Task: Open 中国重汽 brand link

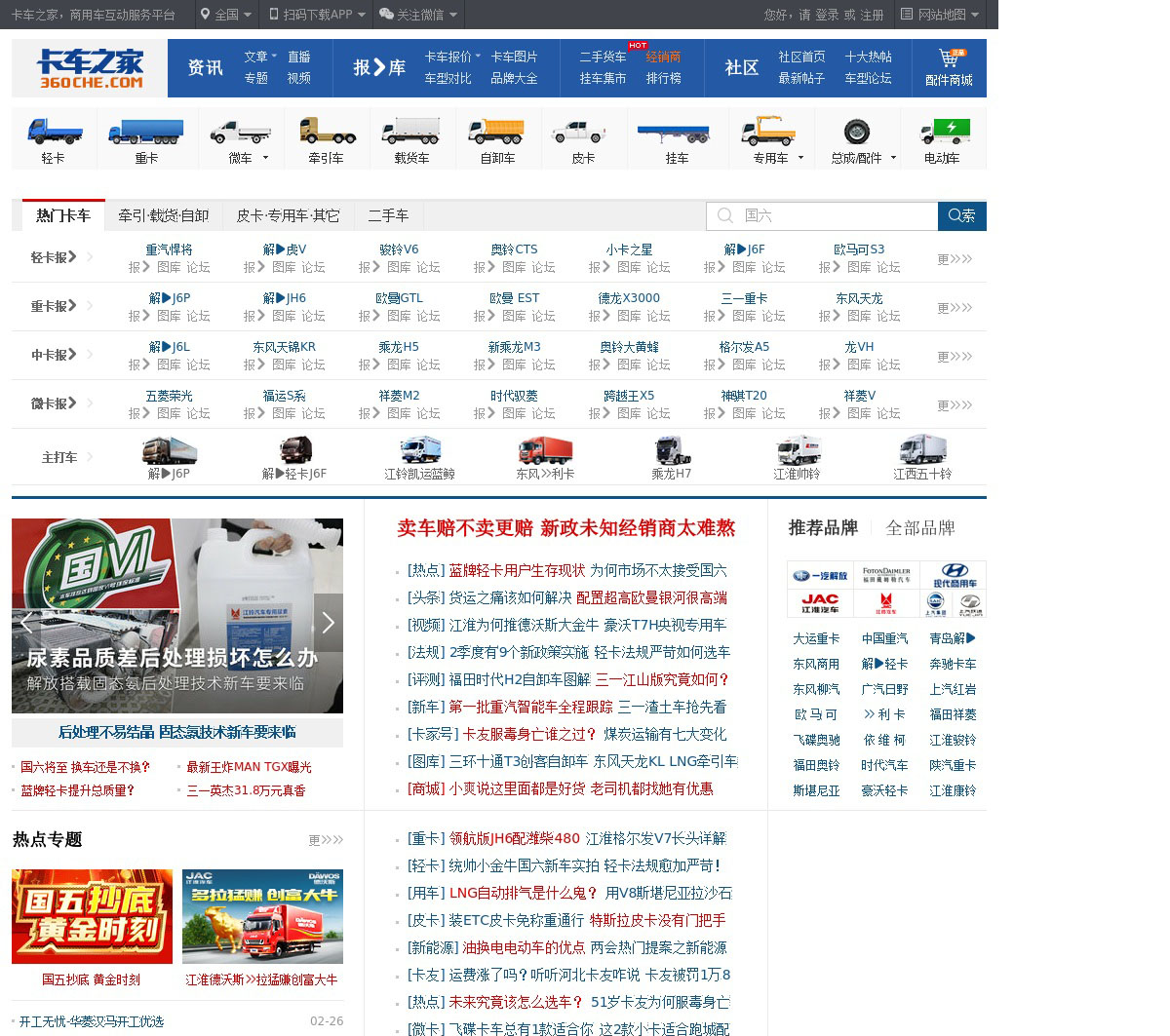Action: pyautogui.click(x=884, y=638)
